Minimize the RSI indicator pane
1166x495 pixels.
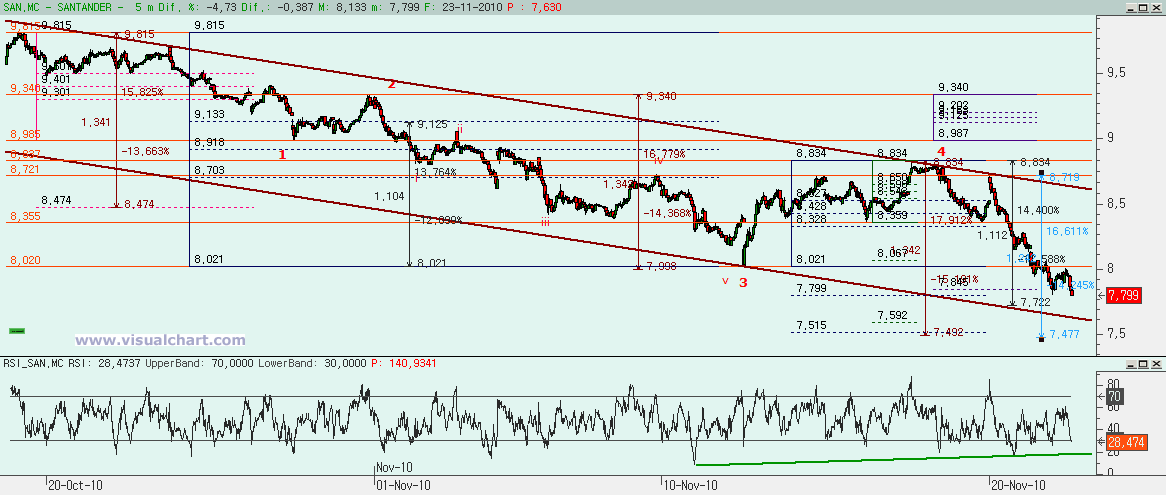click(x=1130, y=364)
